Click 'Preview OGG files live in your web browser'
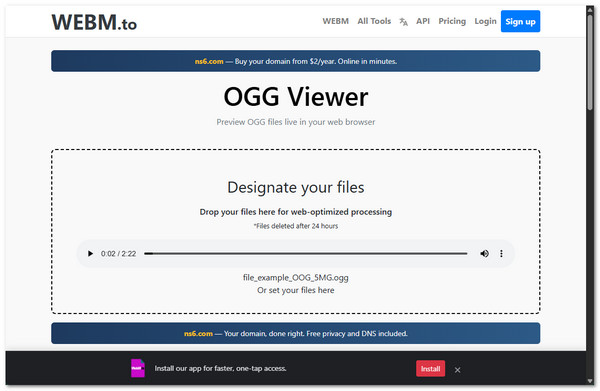The image size is (600, 391). [295, 122]
